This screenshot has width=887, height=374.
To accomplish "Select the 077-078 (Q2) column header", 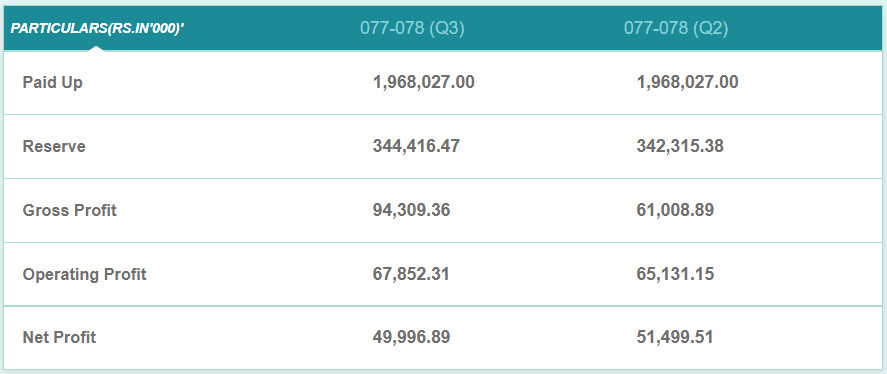I will pyautogui.click(x=676, y=28).
